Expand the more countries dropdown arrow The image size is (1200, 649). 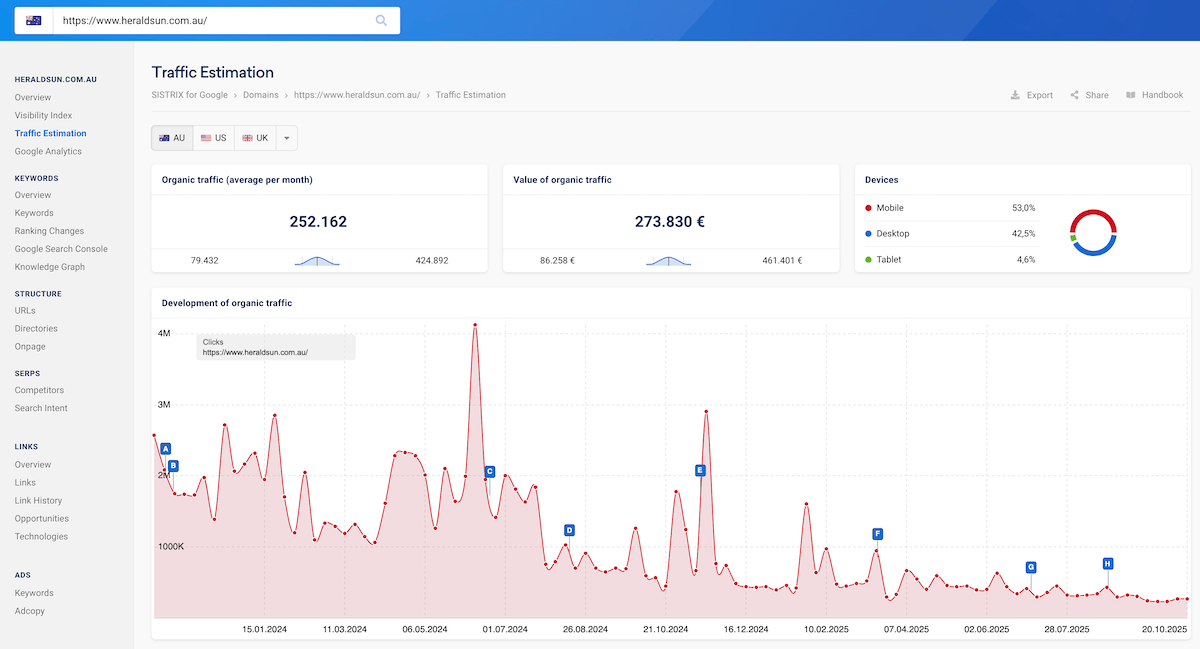(286, 138)
